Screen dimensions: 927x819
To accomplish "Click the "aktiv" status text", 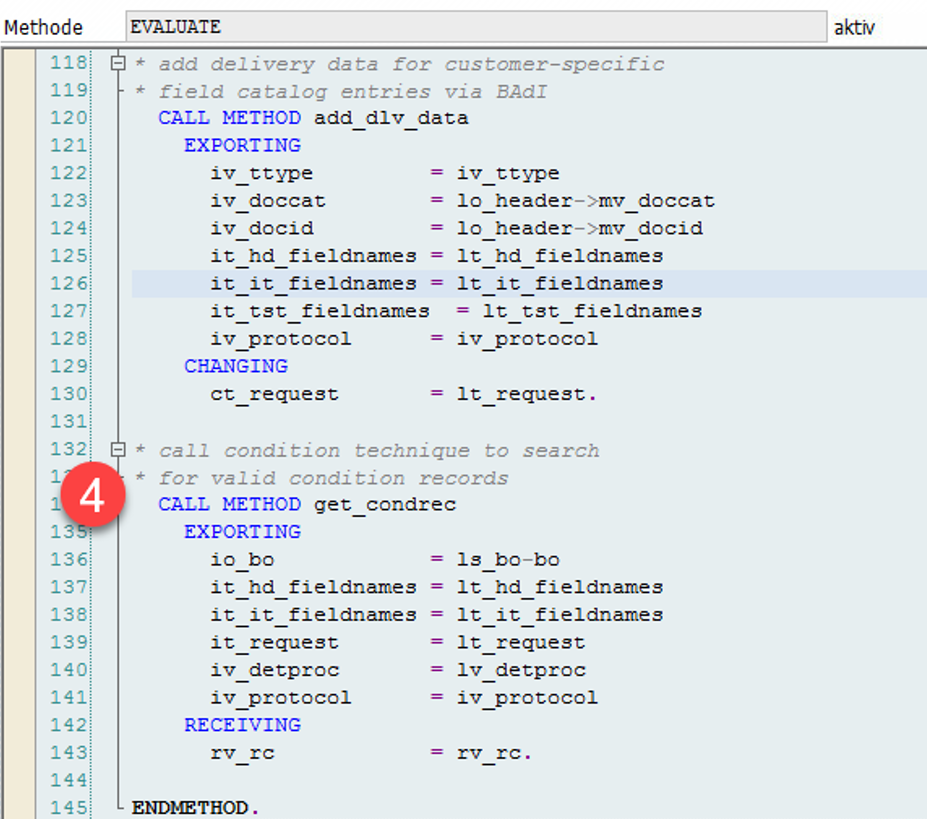I will (854, 27).
